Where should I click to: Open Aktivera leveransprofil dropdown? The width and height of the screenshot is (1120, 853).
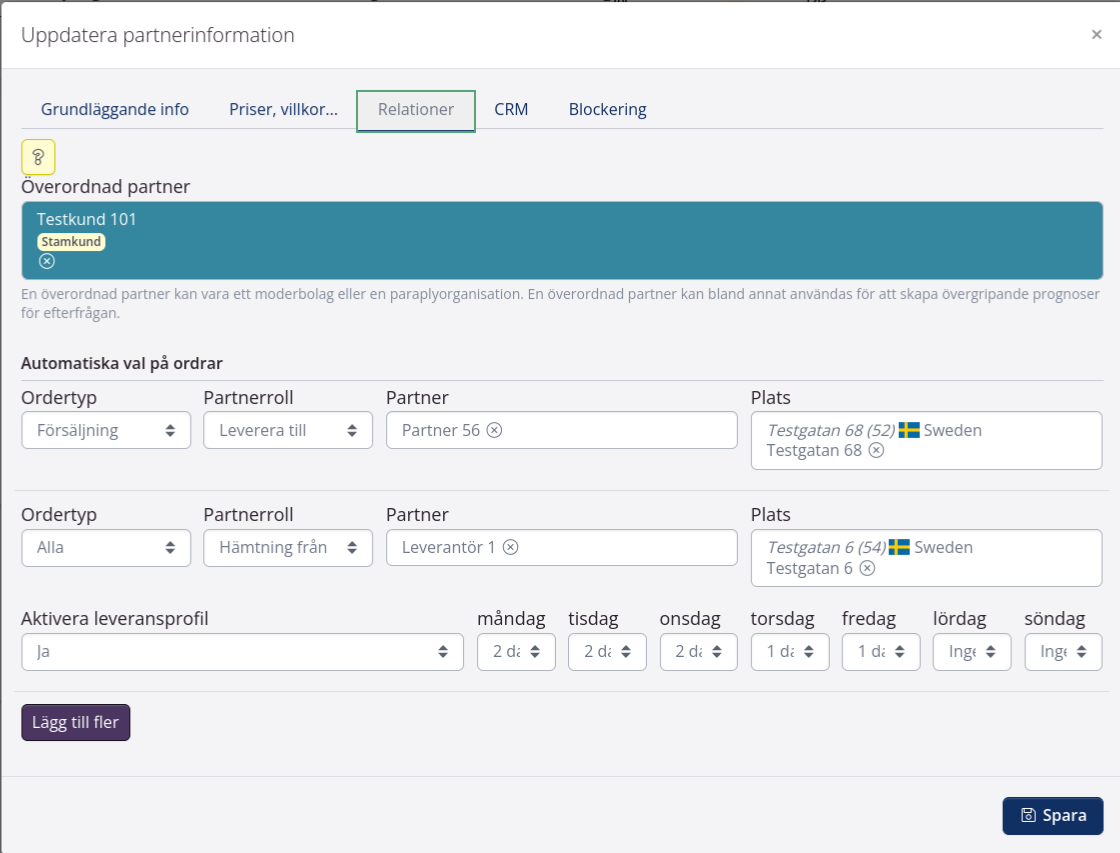coord(242,651)
